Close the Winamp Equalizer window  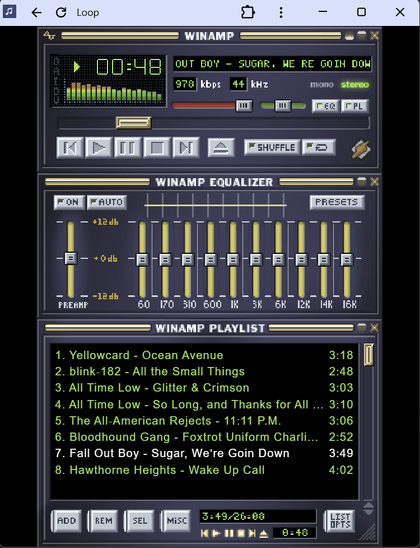tap(374, 181)
